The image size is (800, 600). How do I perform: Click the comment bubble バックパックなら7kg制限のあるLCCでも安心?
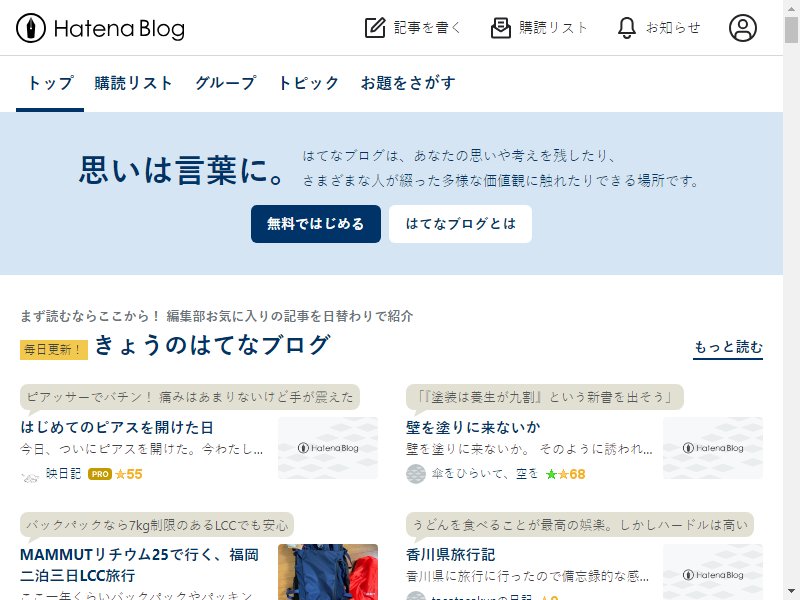(x=157, y=524)
